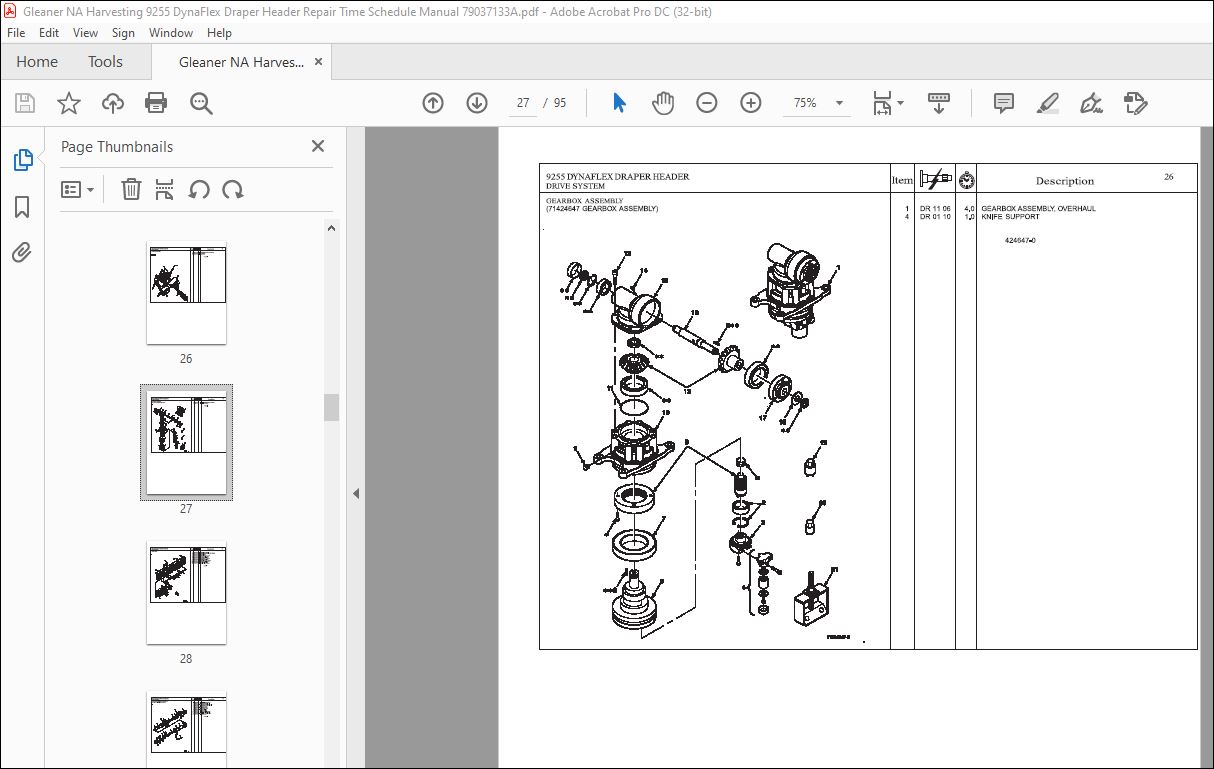Print the document with the printer icon

(156, 103)
